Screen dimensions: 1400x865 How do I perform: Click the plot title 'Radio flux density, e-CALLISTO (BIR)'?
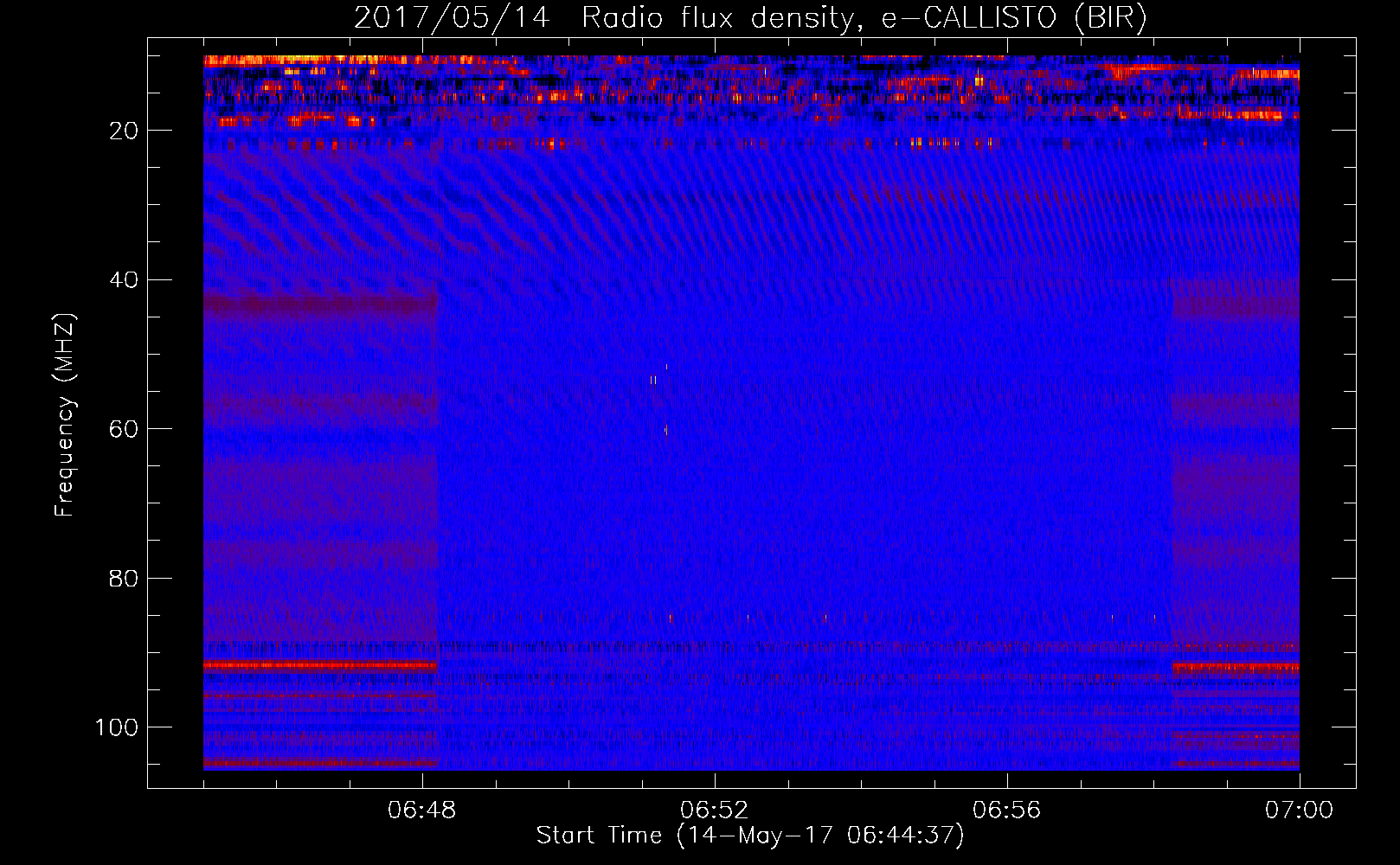click(x=864, y=18)
